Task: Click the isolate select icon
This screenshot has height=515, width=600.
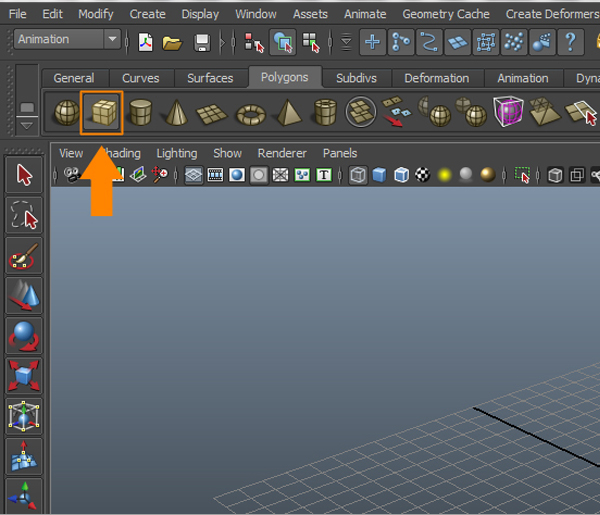Action: (522, 175)
